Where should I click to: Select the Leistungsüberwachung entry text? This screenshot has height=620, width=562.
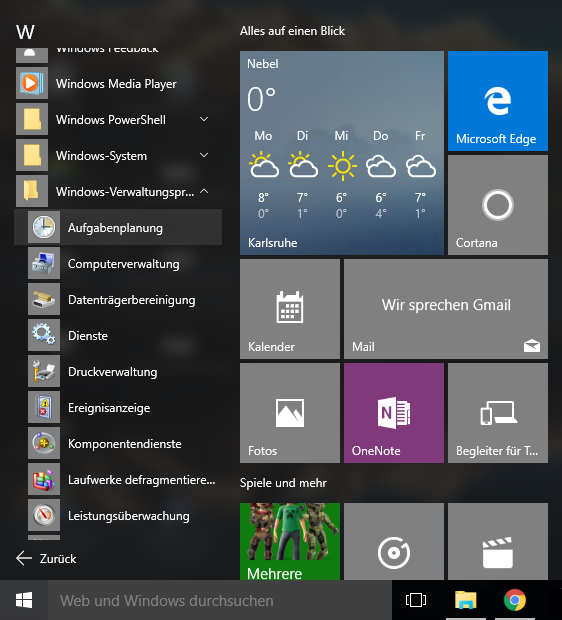[x=129, y=516]
